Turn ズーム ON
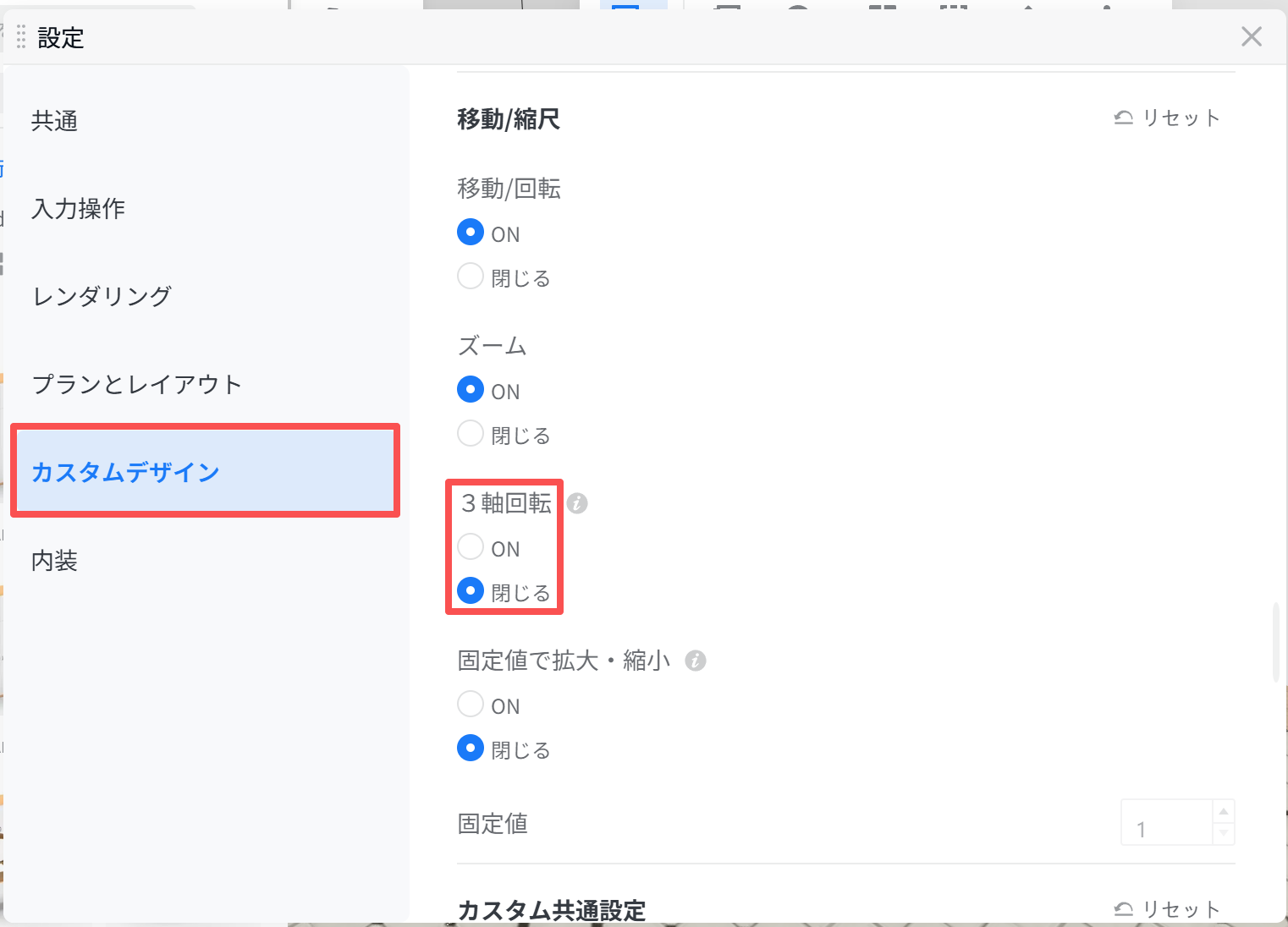This screenshot has width=1288, height=927. pyautogui.click(x=471, y=390)
